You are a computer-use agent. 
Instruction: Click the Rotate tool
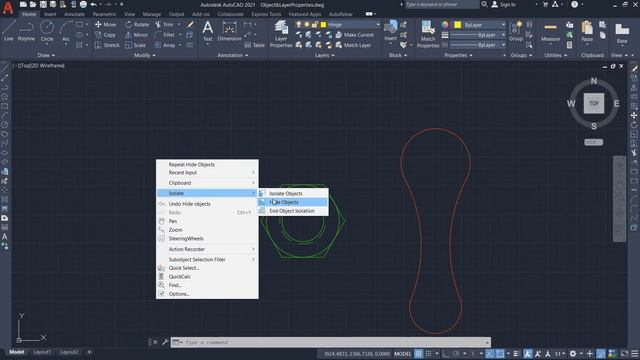(137, 24)
